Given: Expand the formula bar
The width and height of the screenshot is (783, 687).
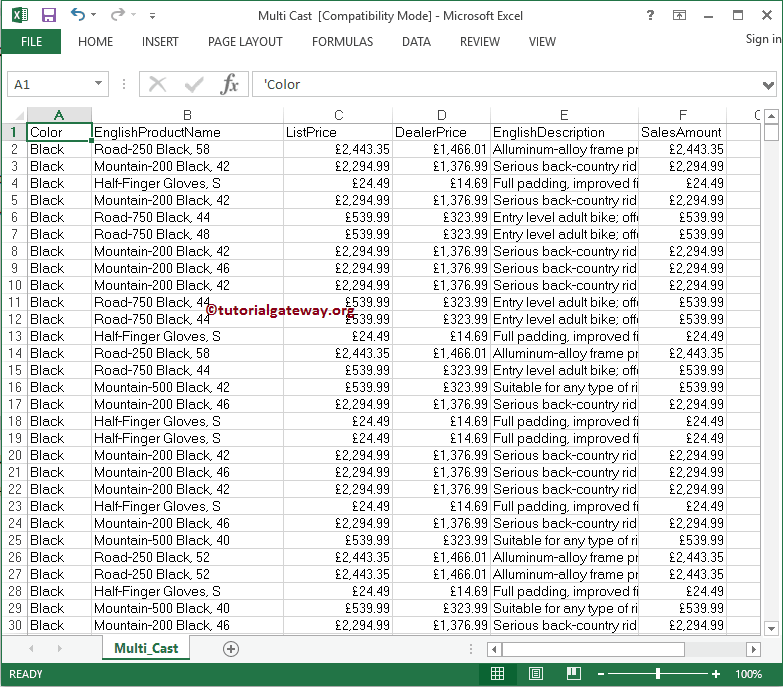Looking at the screenshot, I should click(x=768, y=85).
